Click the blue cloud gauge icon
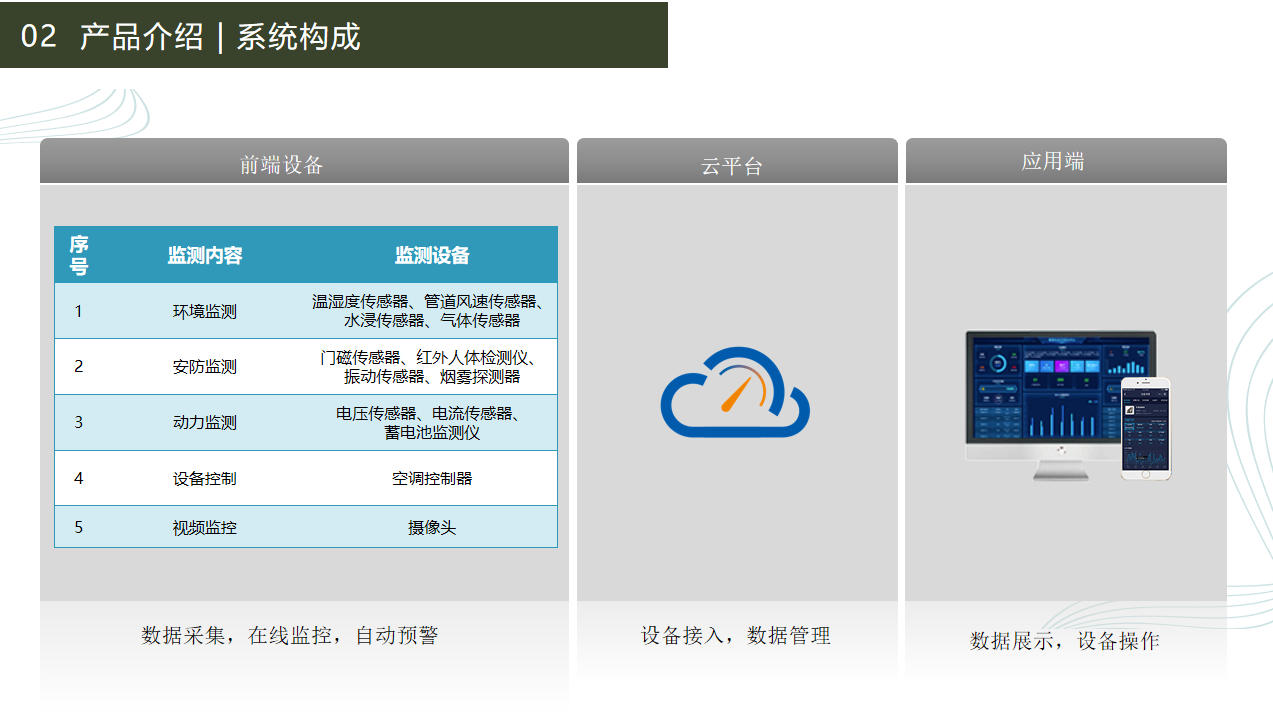The image size is (1273, 714). click(x=735, y=393)
